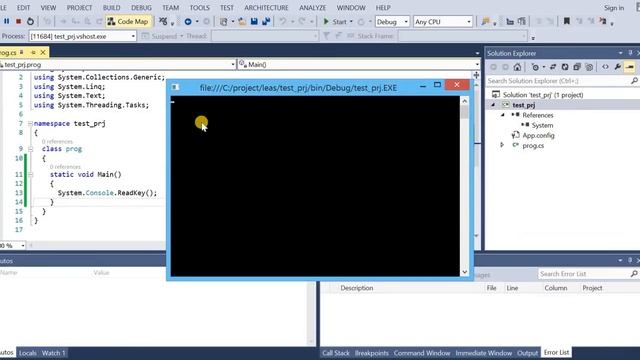Toggle Preview Selected Items icon
640x360 pixels.
pos(630,67)
